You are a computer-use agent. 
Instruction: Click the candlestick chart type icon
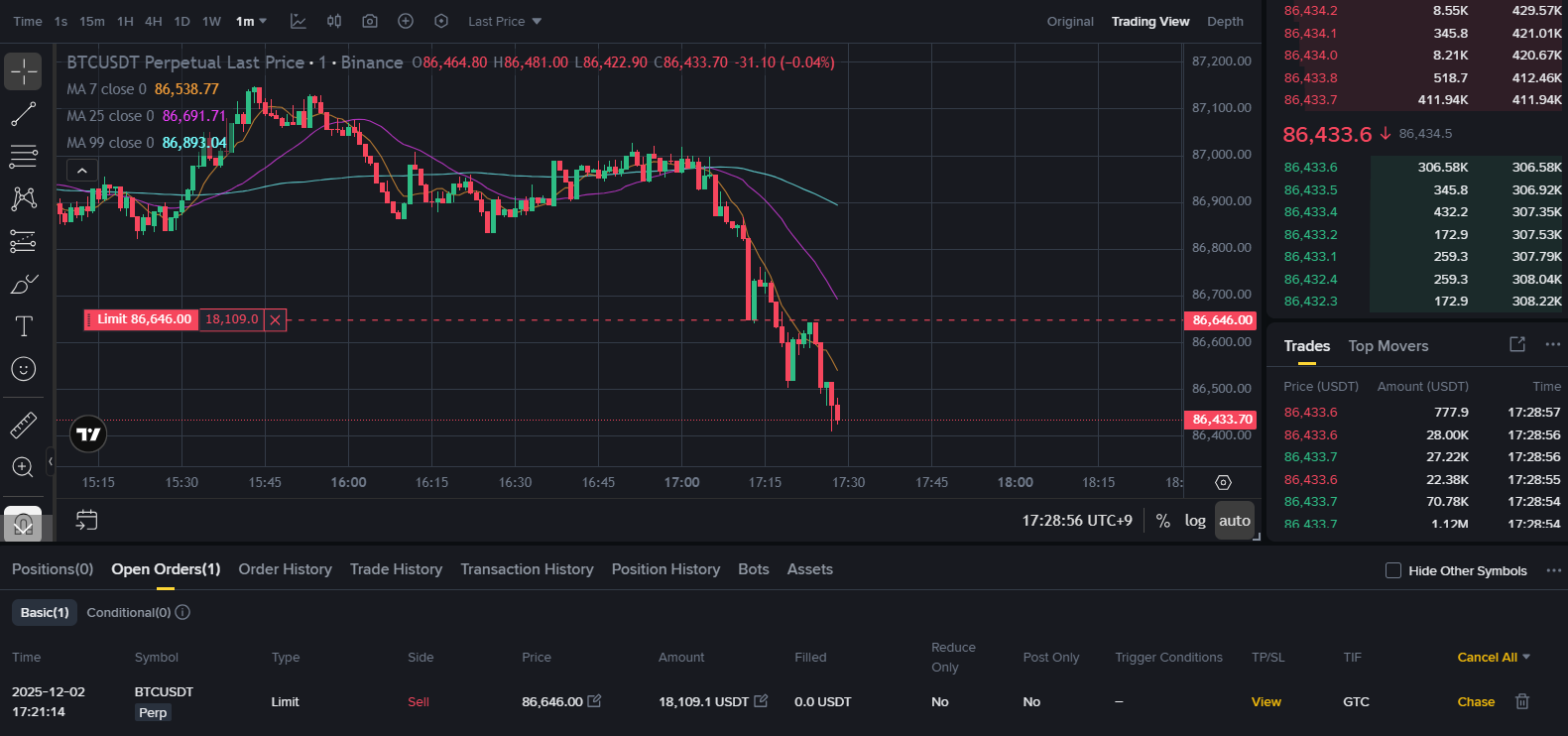pos(334,21)
